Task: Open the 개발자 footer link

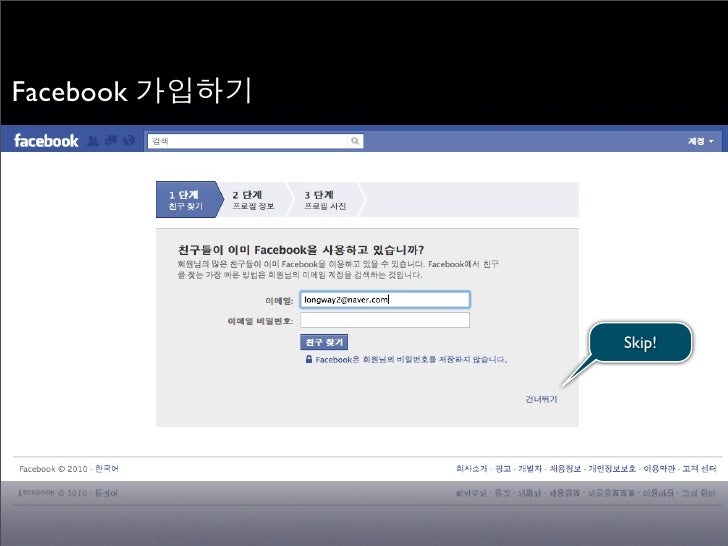Action: click(x=530, y=468)
